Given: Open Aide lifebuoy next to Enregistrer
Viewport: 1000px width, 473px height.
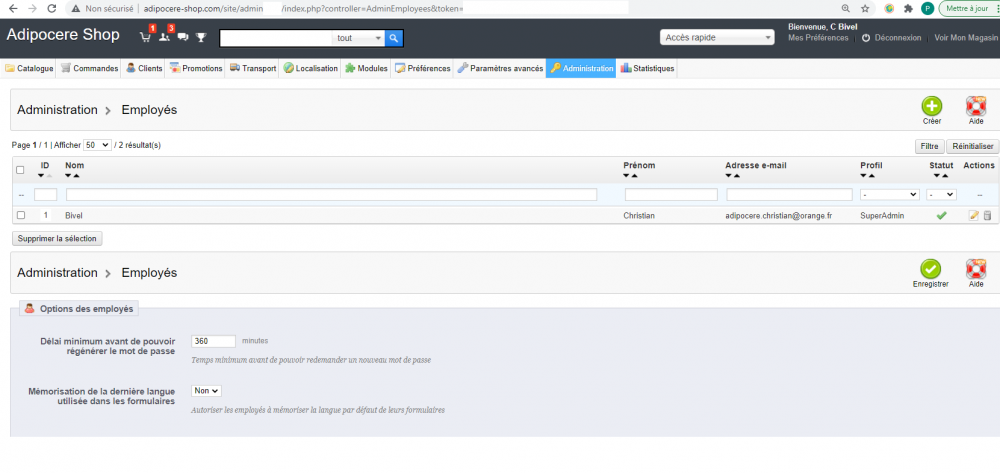Looking at the screenshot, I should (x=976, y=269).
